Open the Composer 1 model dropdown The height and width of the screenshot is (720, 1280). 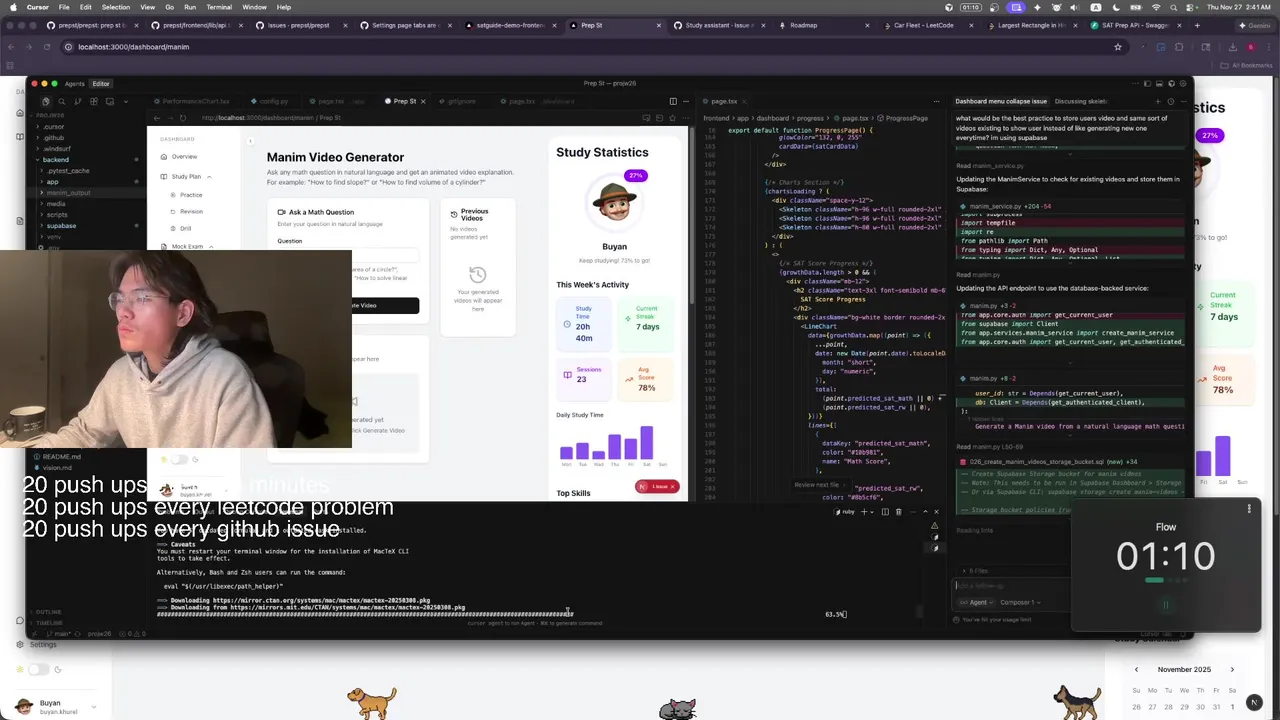point(1021,603)
